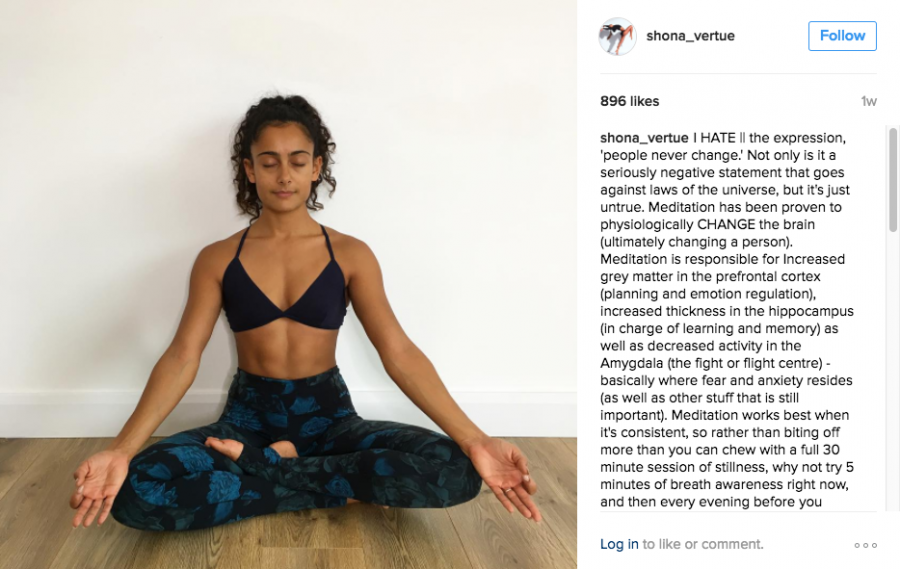The height and width of the screenshot is (569, 900).
Task: Open shona_vertue username in the post header
Action: [690, 36]
